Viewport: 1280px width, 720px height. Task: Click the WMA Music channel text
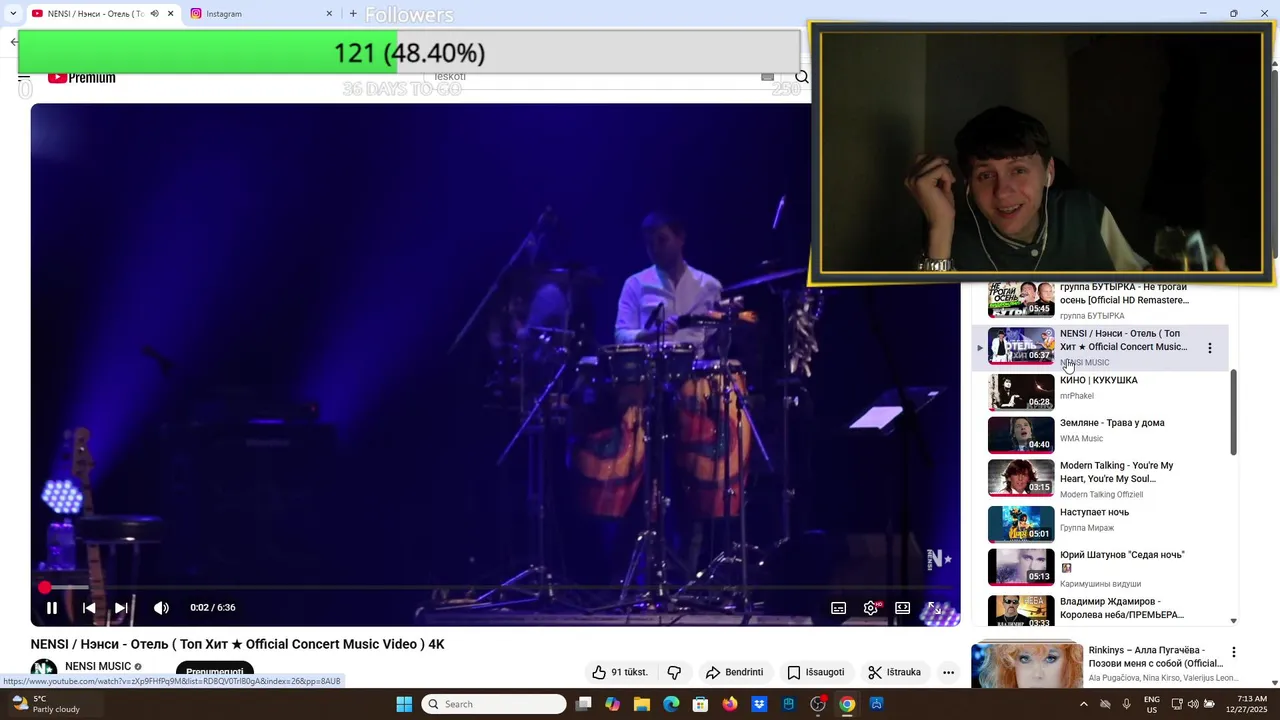point(1081,439)
